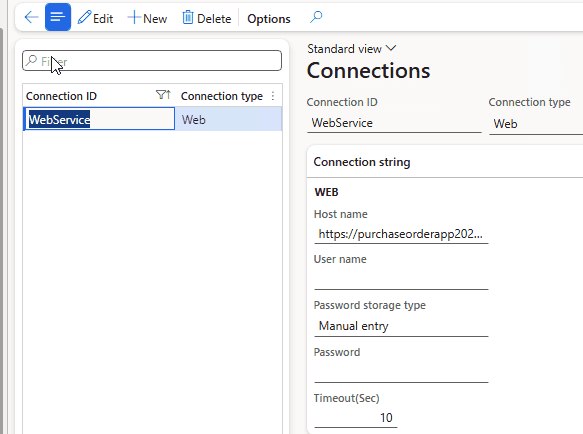Open the search magnifier in action bar
Image resolution: width=583 pixels, height=434 pixels.
coord(316,17)
